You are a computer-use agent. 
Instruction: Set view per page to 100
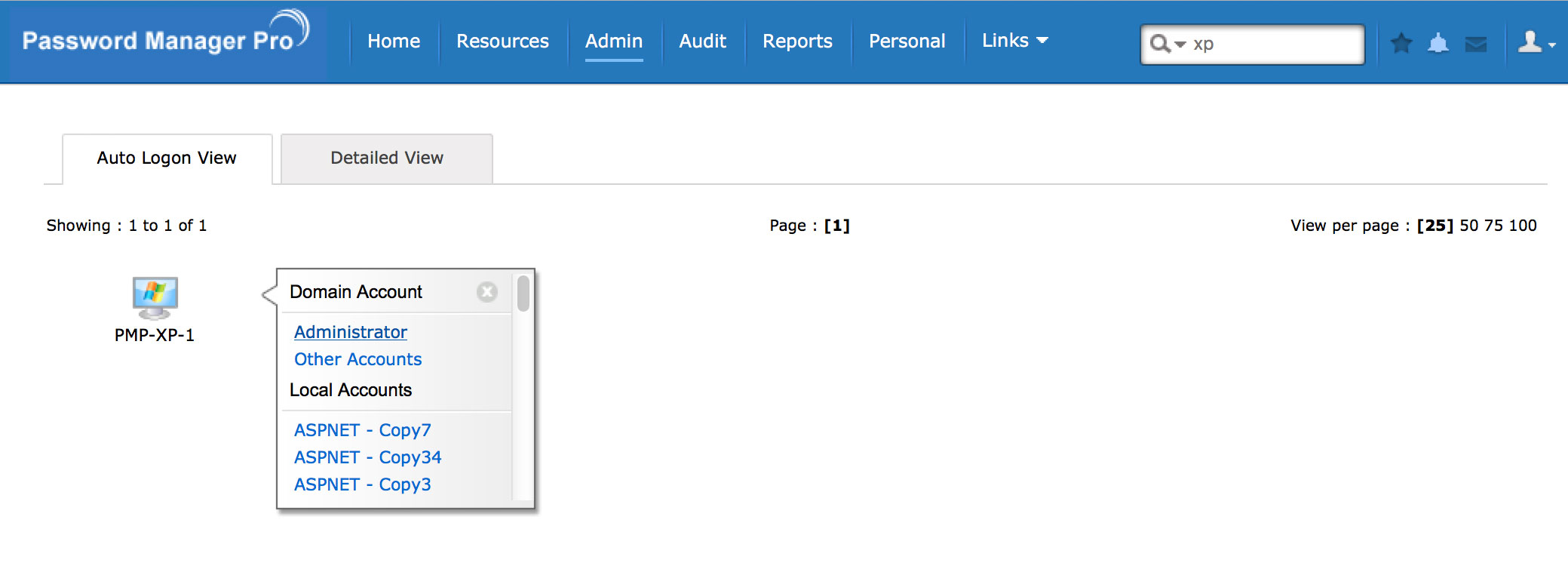[x=1523, y=226]
